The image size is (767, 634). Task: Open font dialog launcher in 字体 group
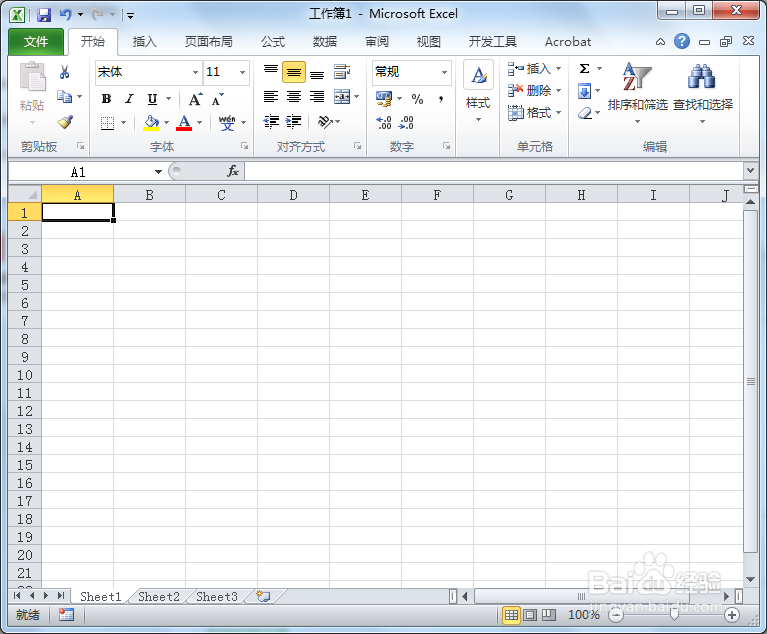click(244, 146)
